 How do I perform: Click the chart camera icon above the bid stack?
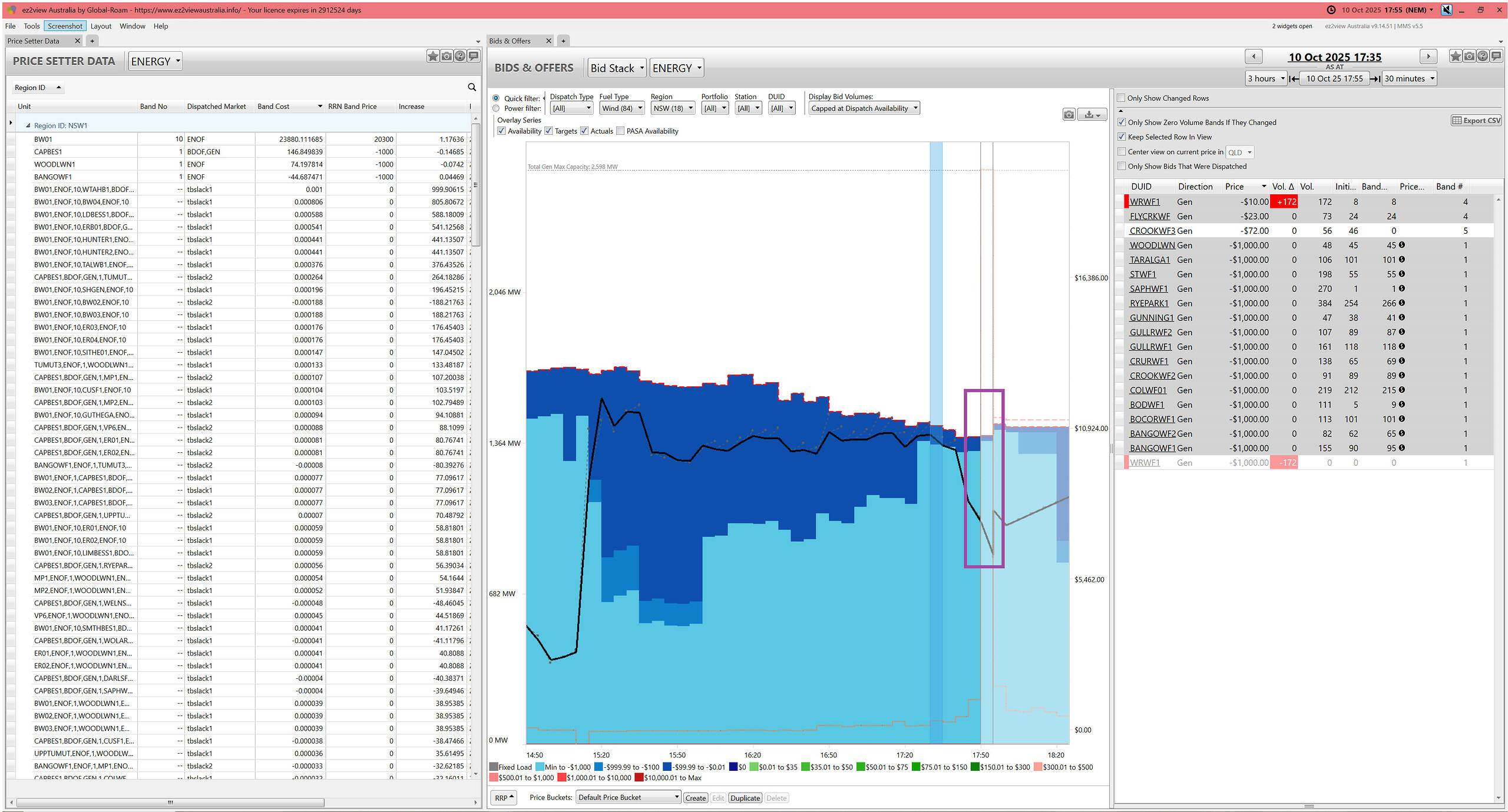click(1069, 114)
